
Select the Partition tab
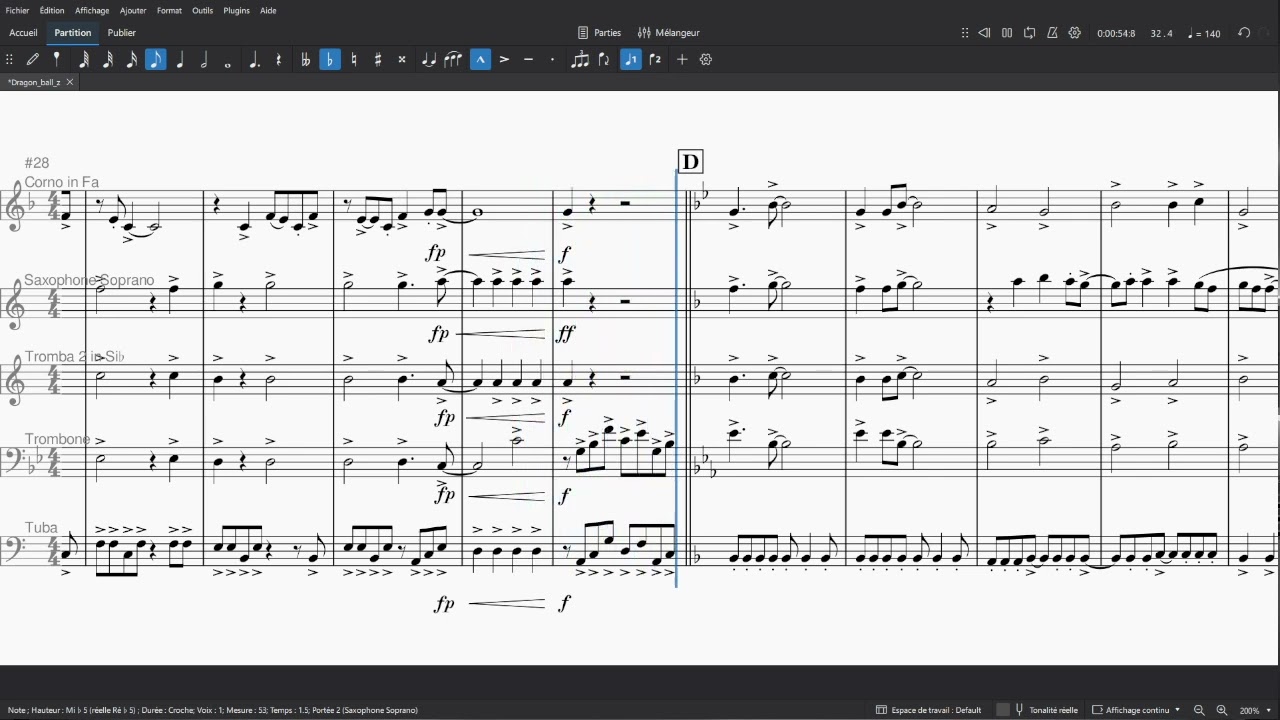tap(72, 33)
